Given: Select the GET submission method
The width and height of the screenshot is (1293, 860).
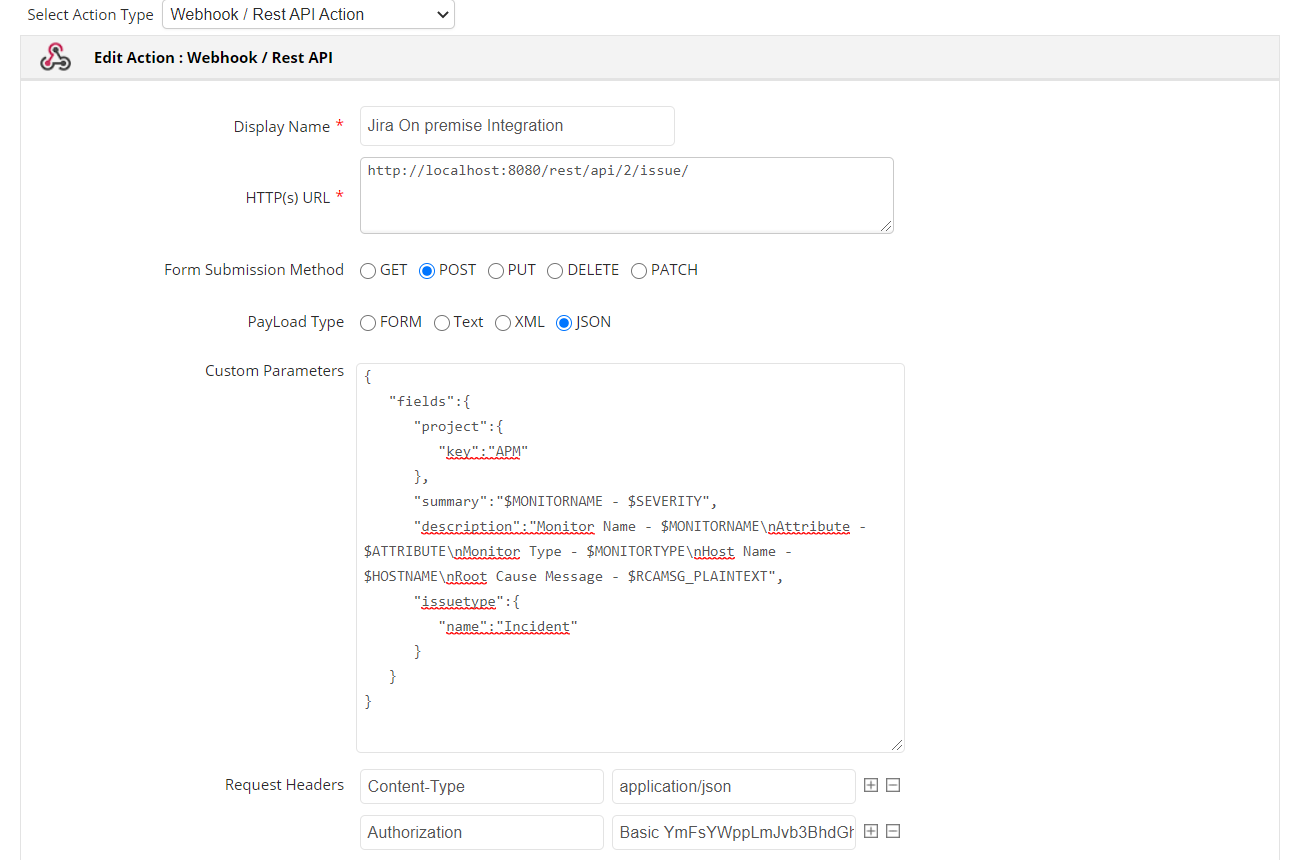Looking at the screenshot, I should pyautogui.click(x=369, y=271).
